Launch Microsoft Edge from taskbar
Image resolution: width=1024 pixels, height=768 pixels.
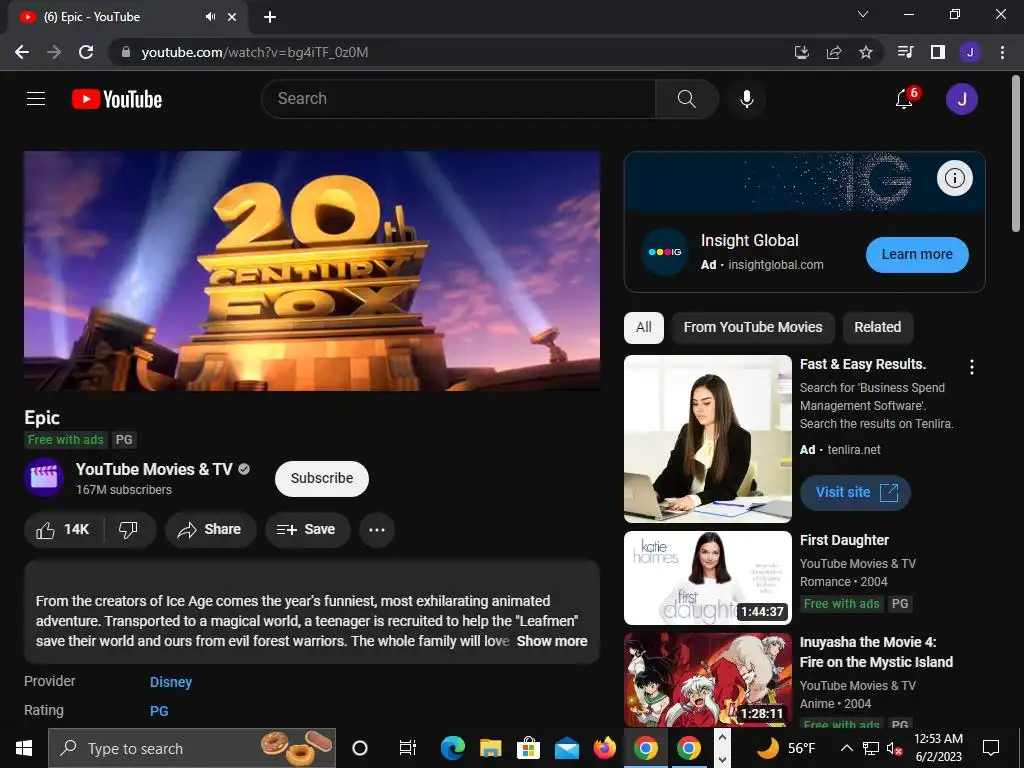click(x=453, y=748)
